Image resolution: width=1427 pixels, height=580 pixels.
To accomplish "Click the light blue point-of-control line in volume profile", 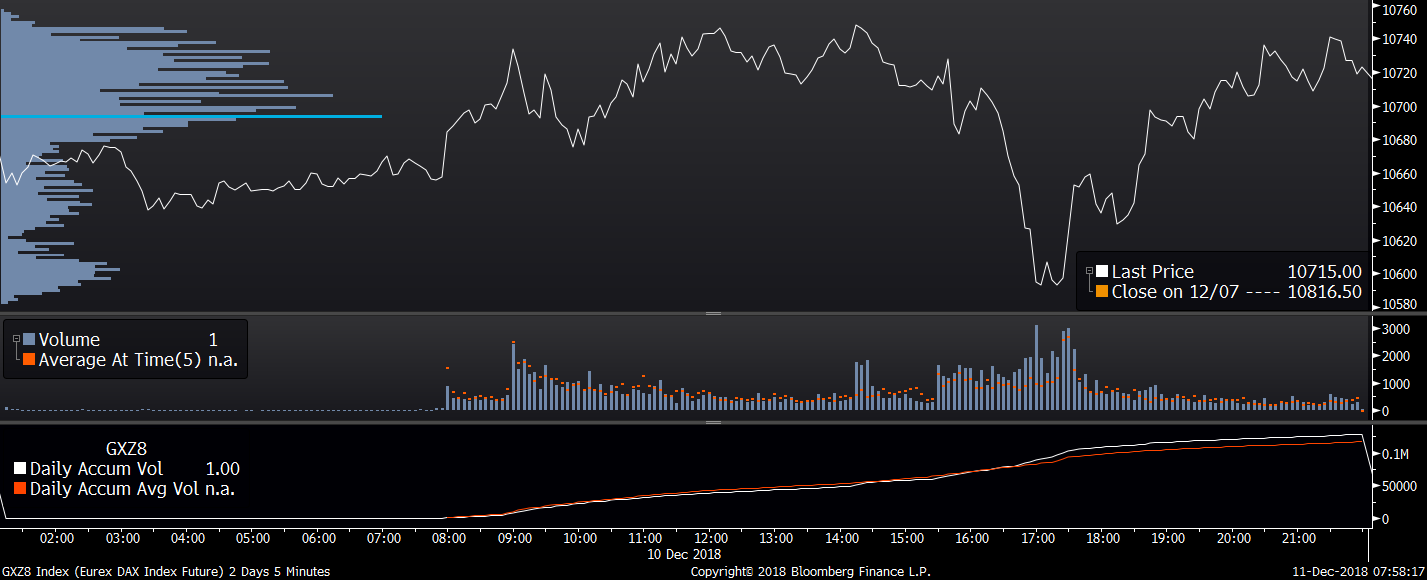I will click(x=191, y=116).
